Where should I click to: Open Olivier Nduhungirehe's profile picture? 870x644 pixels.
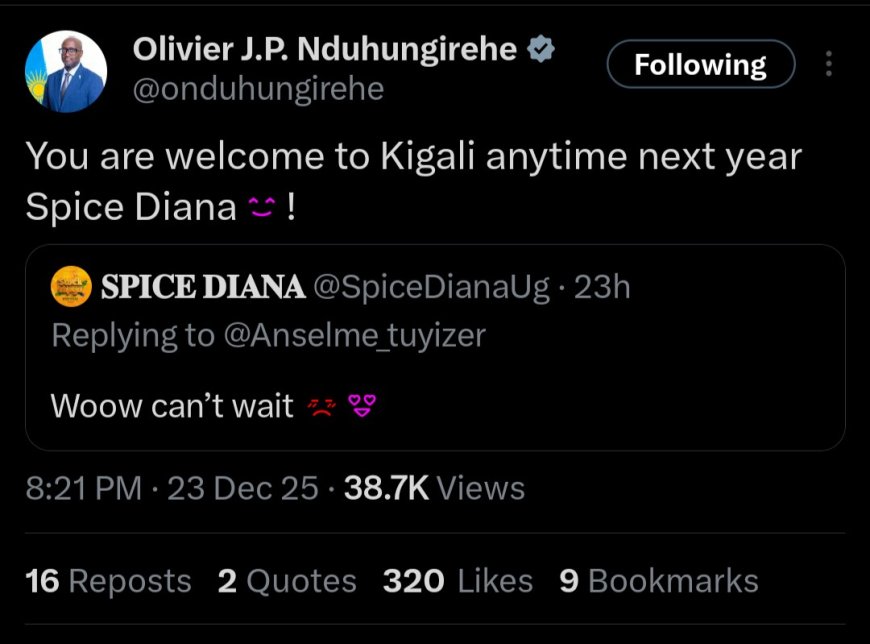pos(66,71)
